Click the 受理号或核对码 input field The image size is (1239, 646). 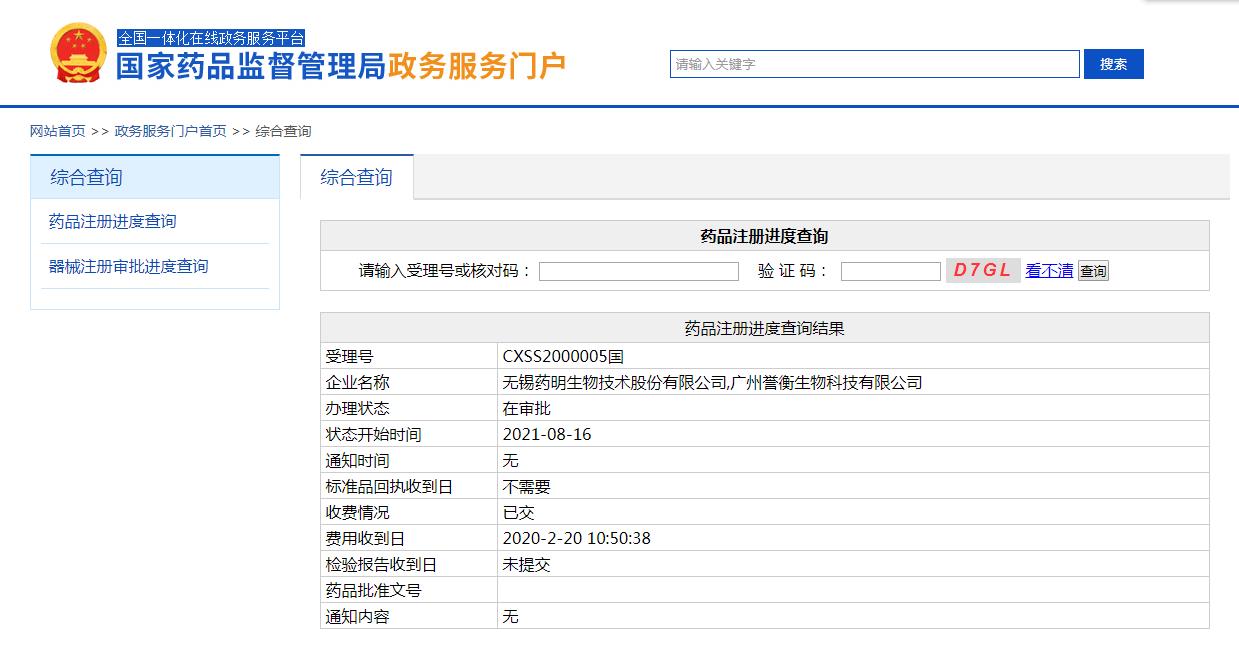point(638,271)
